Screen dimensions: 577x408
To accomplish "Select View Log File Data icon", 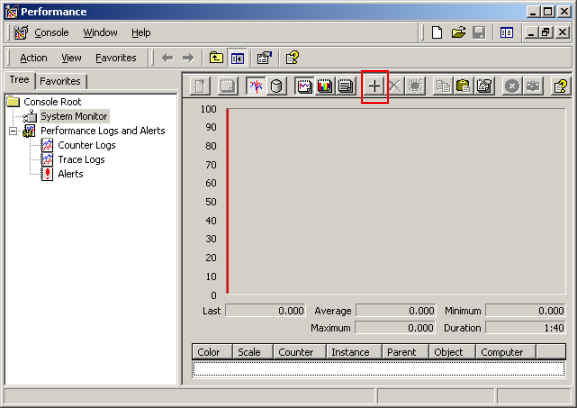I will point(276,86).
